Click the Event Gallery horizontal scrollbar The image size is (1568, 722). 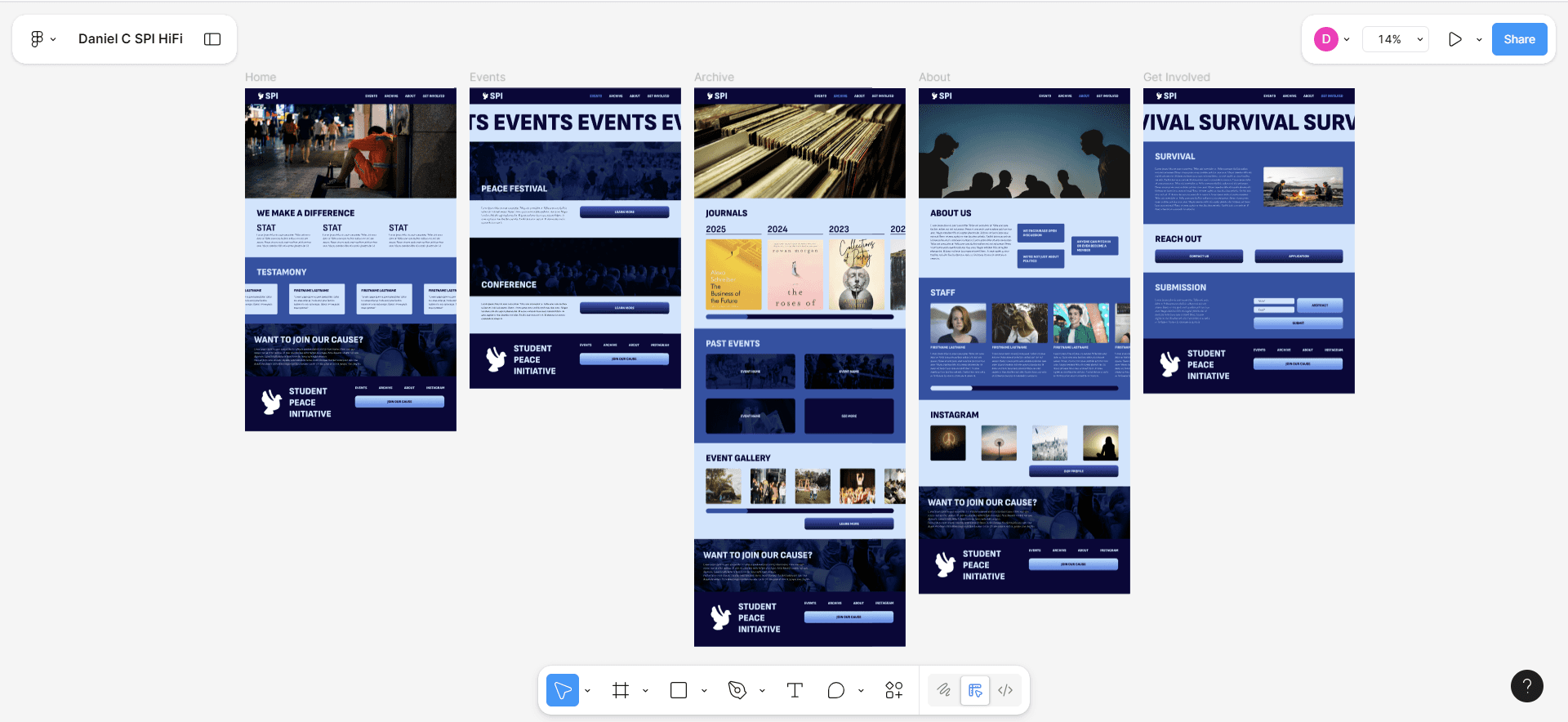tap(800, 511)
